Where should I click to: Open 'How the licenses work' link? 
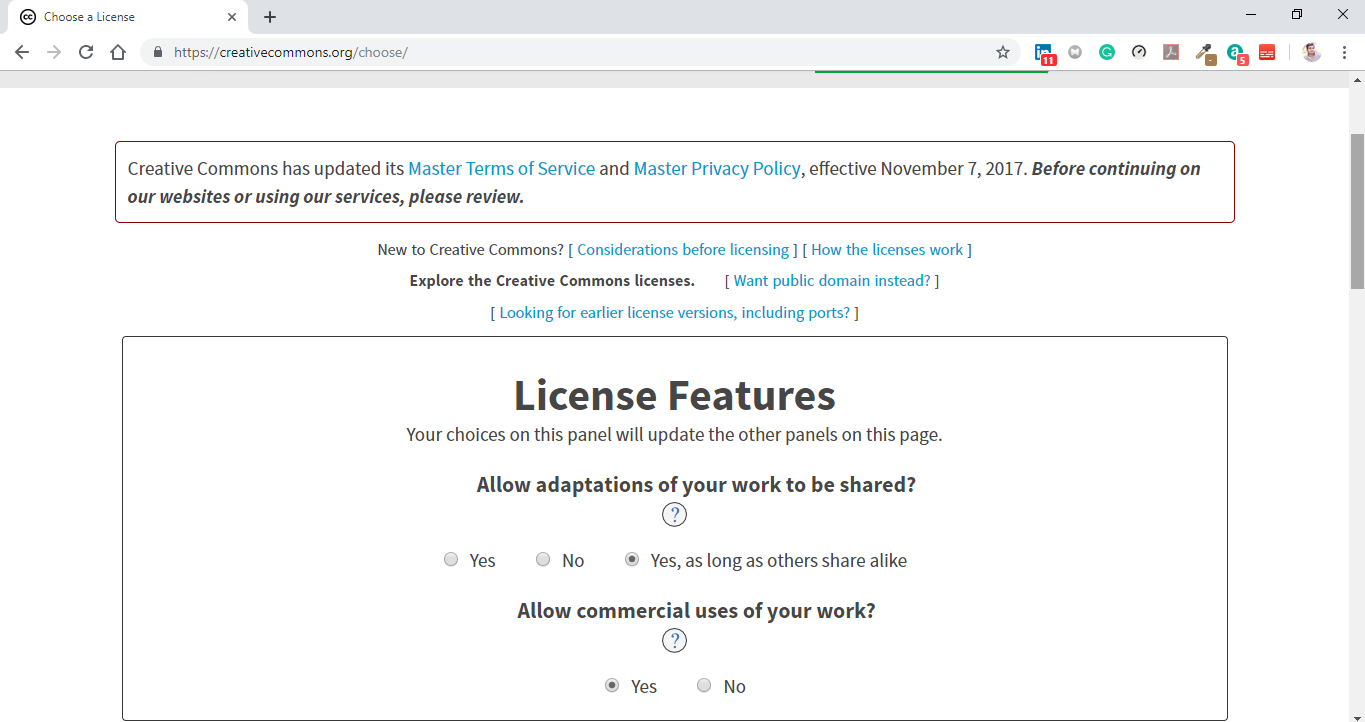(x=887, y=250)
